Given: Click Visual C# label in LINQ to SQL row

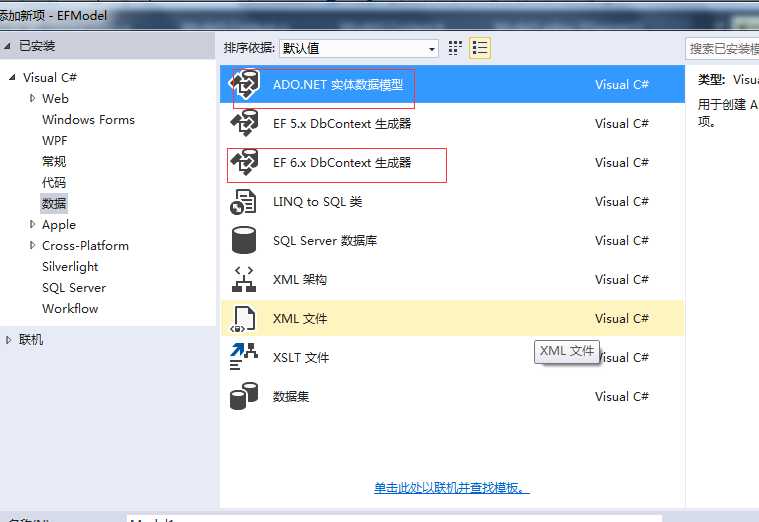Looking at the screenshot, I should [622, 201].
